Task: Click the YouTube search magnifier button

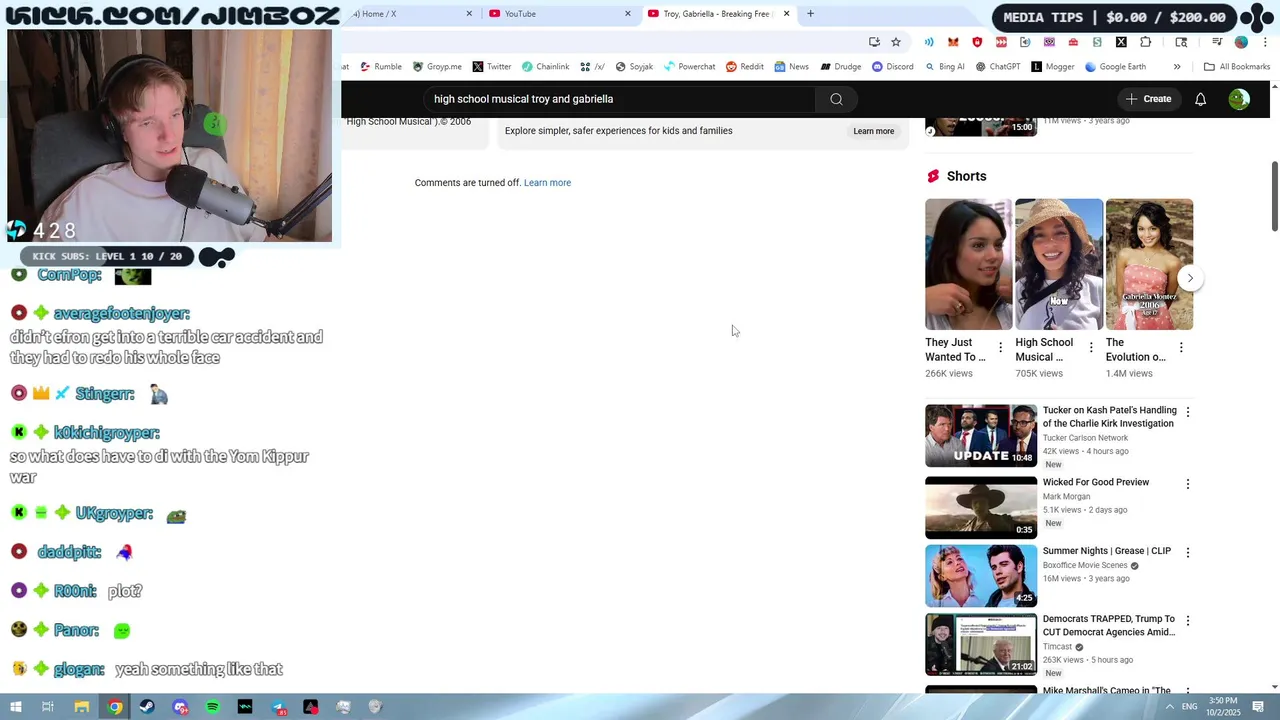Action: click(836, 99)
